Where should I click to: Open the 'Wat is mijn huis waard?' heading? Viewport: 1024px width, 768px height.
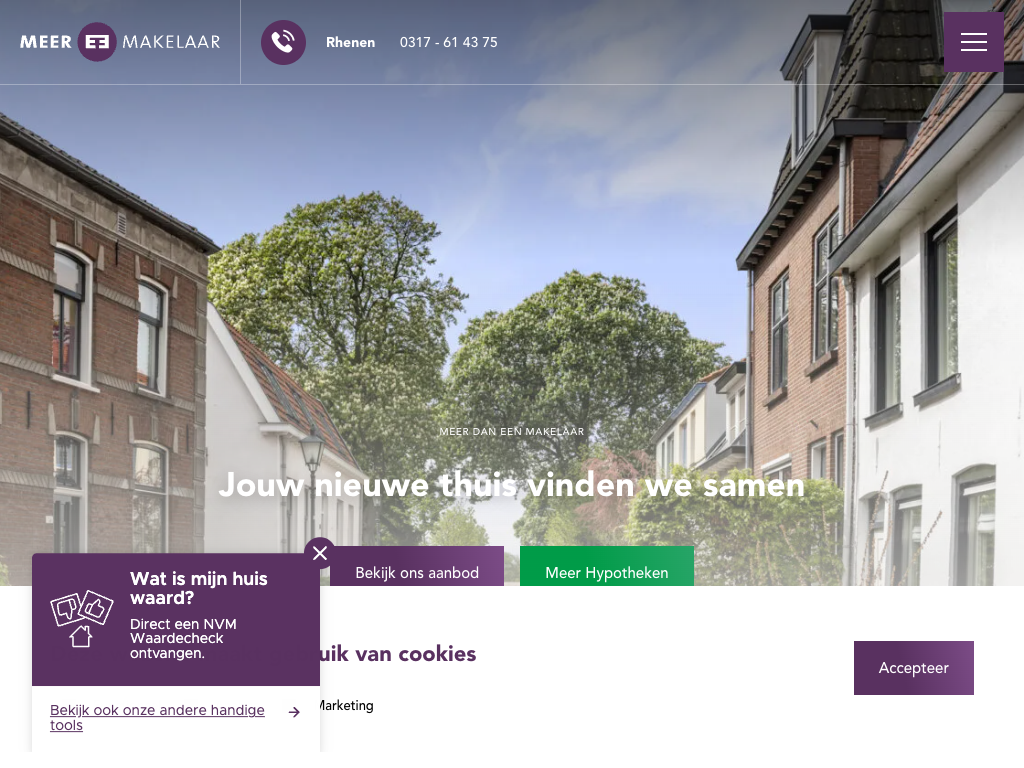[199, 588]
